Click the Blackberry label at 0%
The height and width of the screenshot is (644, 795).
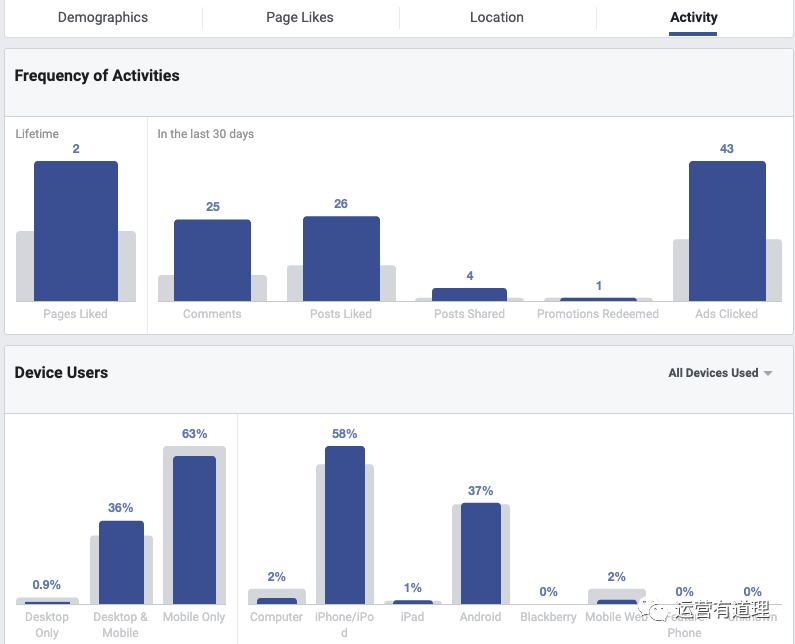548,617
